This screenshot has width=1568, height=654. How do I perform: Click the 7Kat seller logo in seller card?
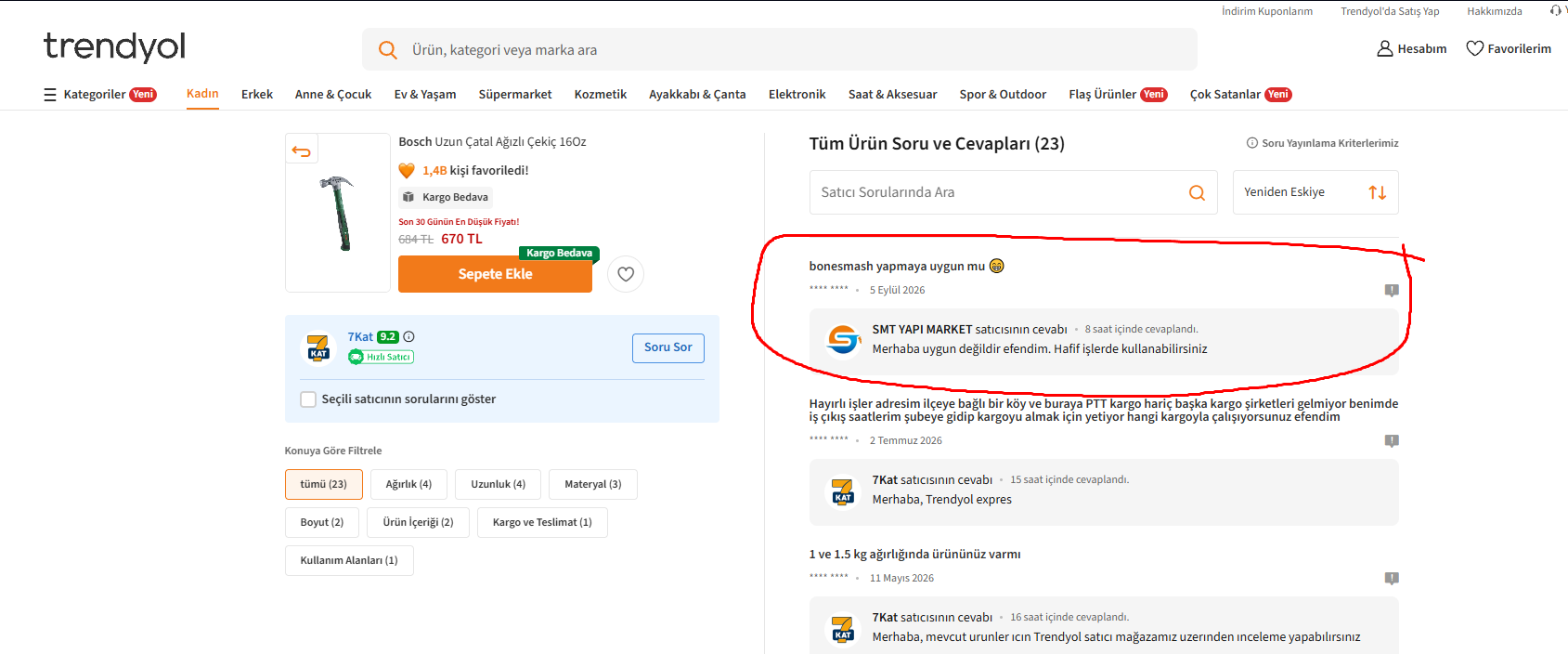[318, 347]
